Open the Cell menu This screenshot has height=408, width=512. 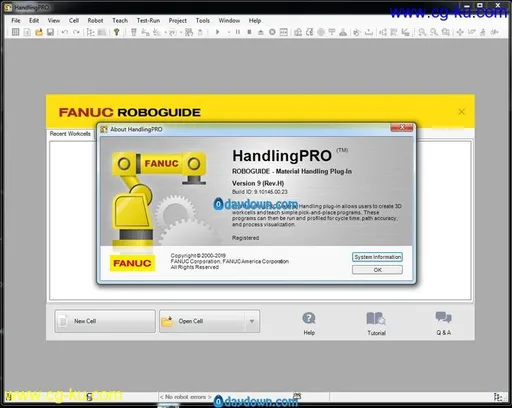point(74,20)
